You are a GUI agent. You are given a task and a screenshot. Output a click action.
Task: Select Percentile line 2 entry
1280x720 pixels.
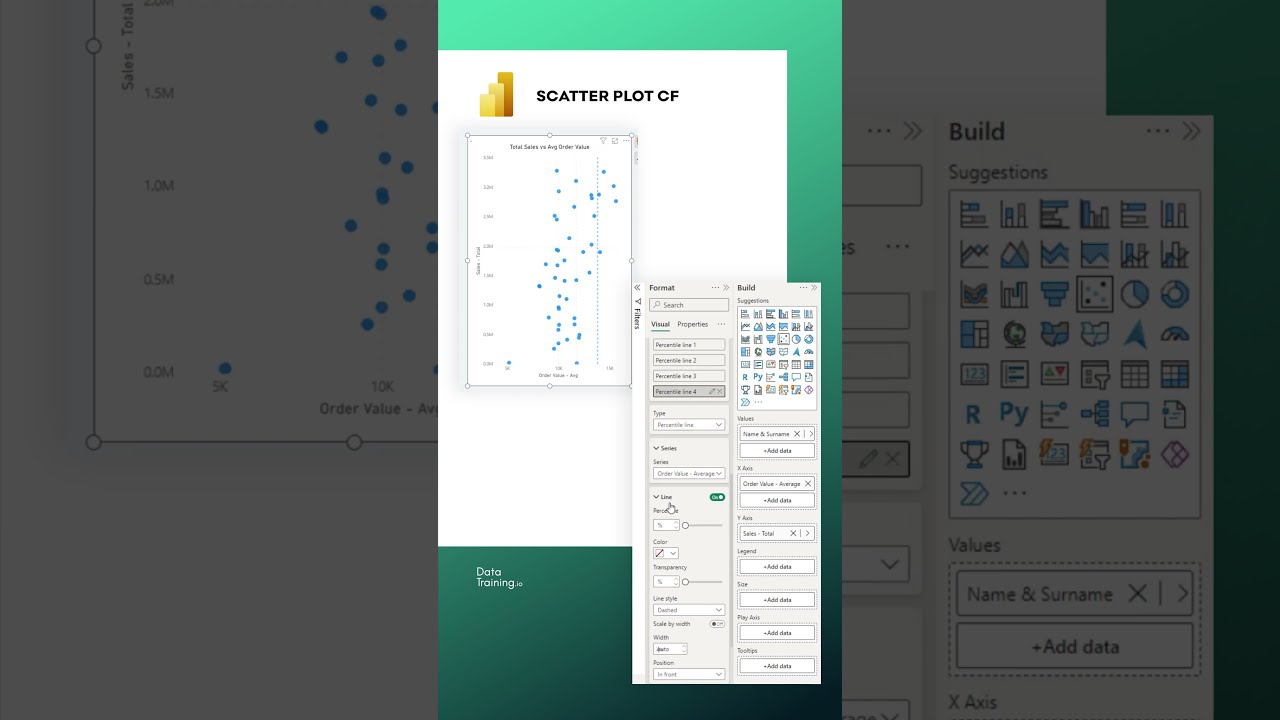(x=689, y=360)
